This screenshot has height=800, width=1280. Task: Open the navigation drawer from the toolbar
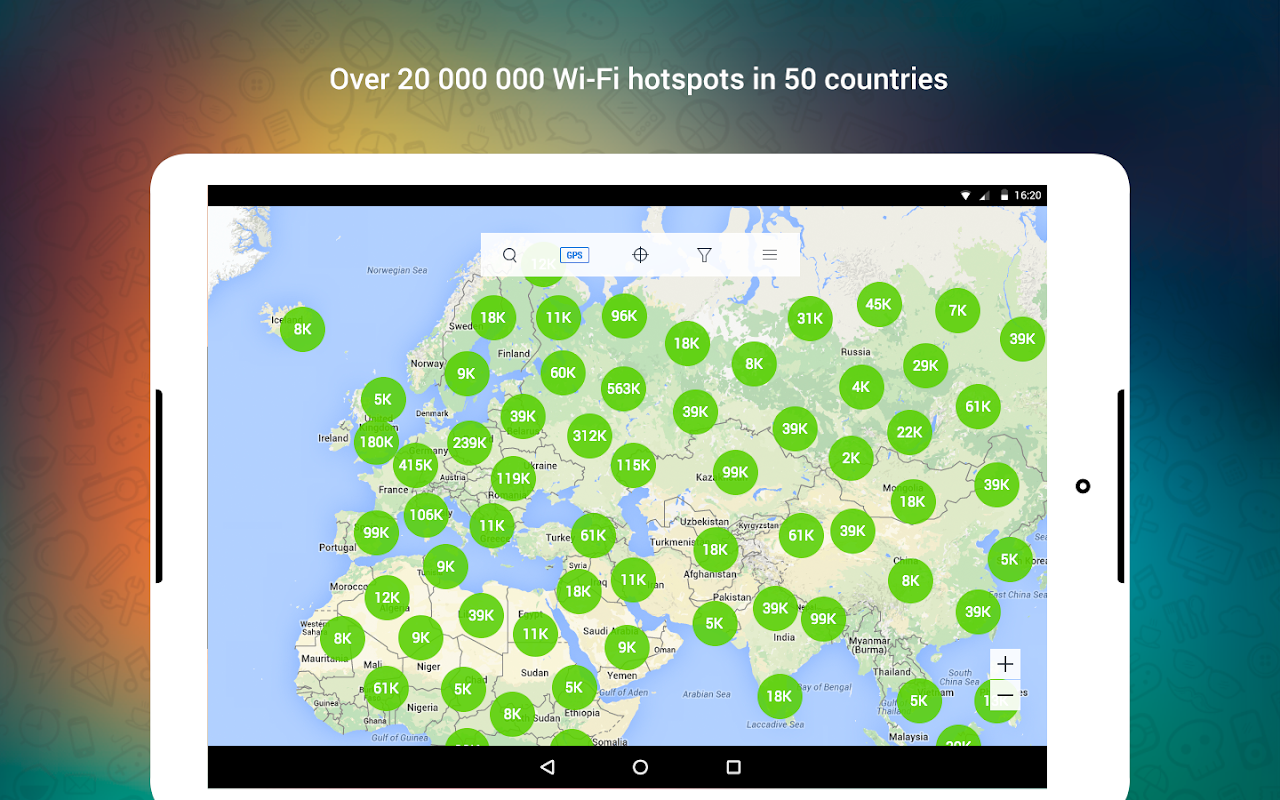click(770, 255)
